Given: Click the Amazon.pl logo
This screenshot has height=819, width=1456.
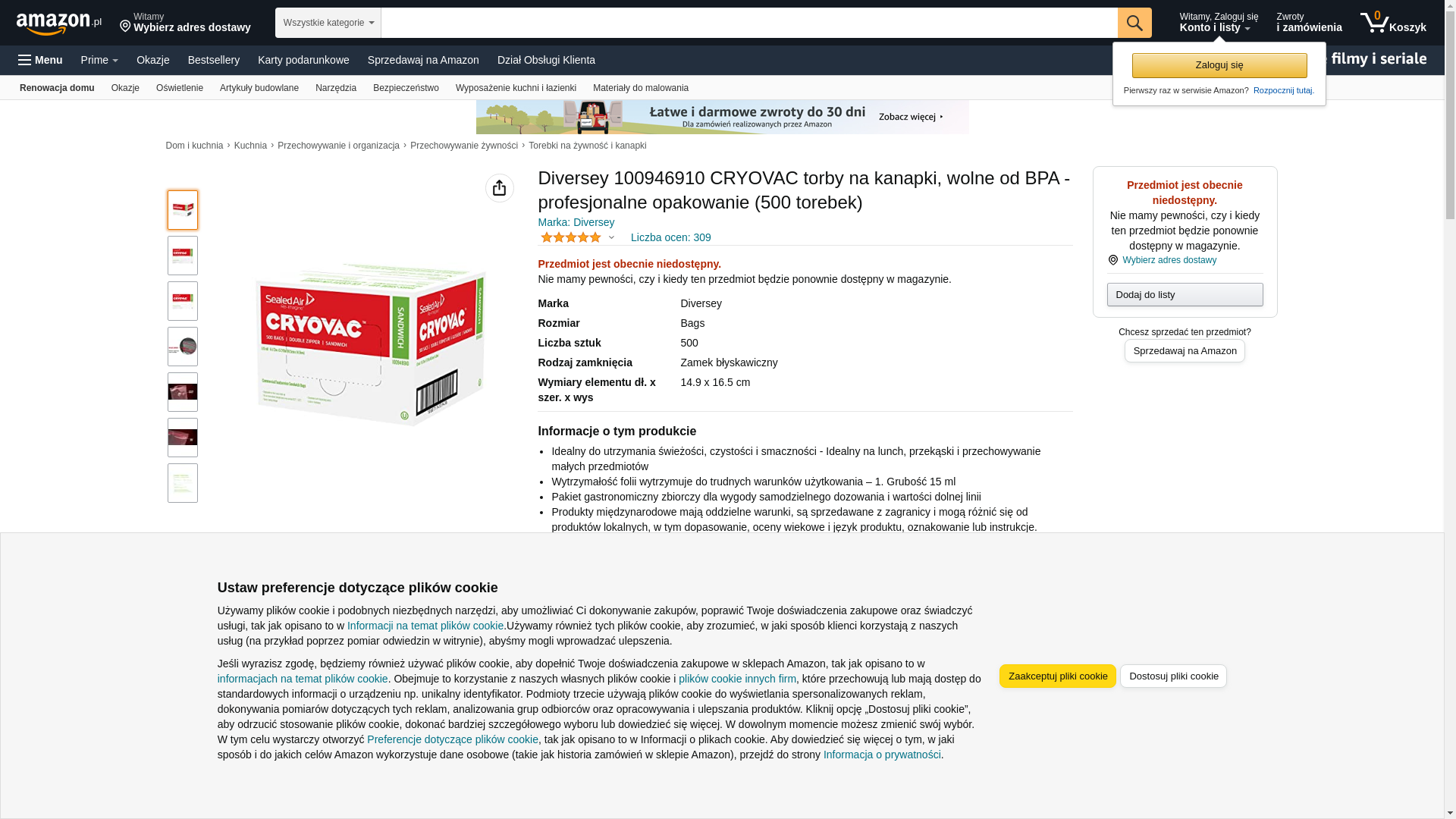Looking at the screenshot, I should (x=59, y=24).
